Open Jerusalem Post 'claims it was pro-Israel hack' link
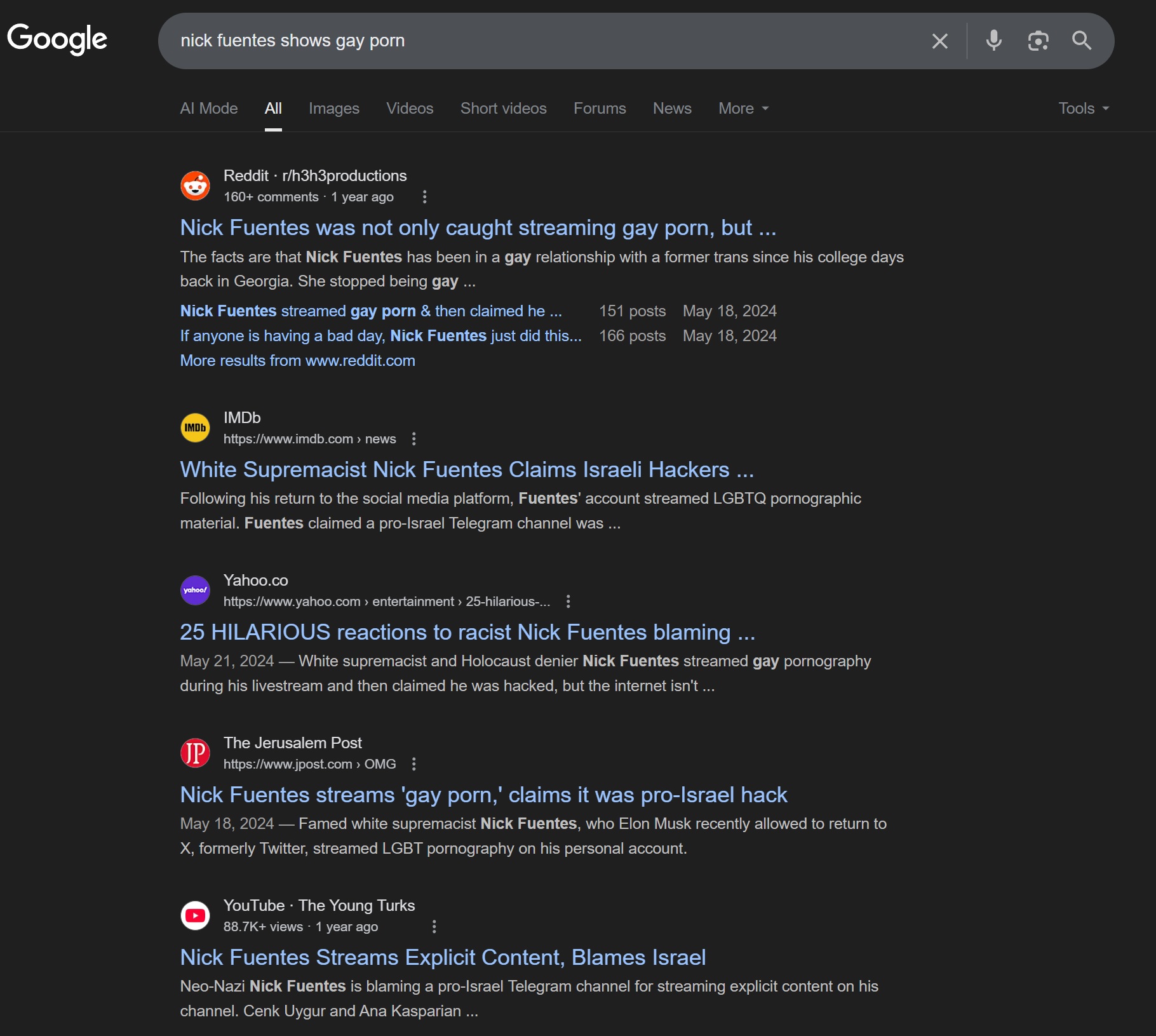Image resolution: width=1156 pixels, height=1036 pixels. pyautogui.click(x=483, y=795)
